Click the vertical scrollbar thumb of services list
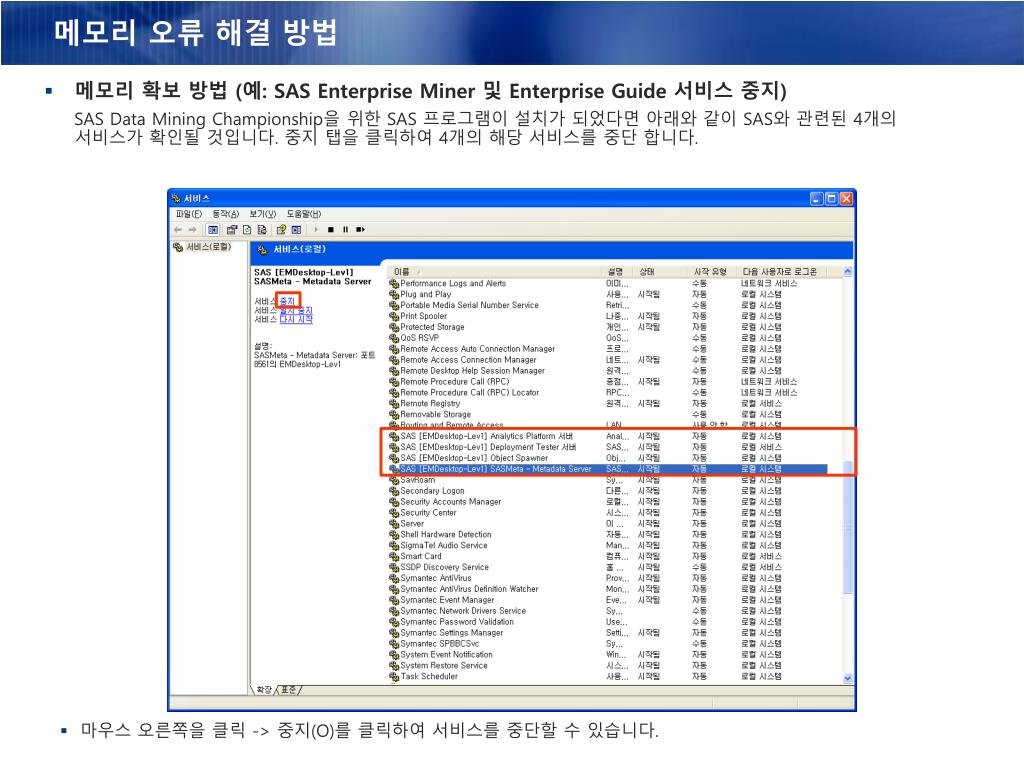This screenshot has width=1024, height=768. [x=848, y=526]
